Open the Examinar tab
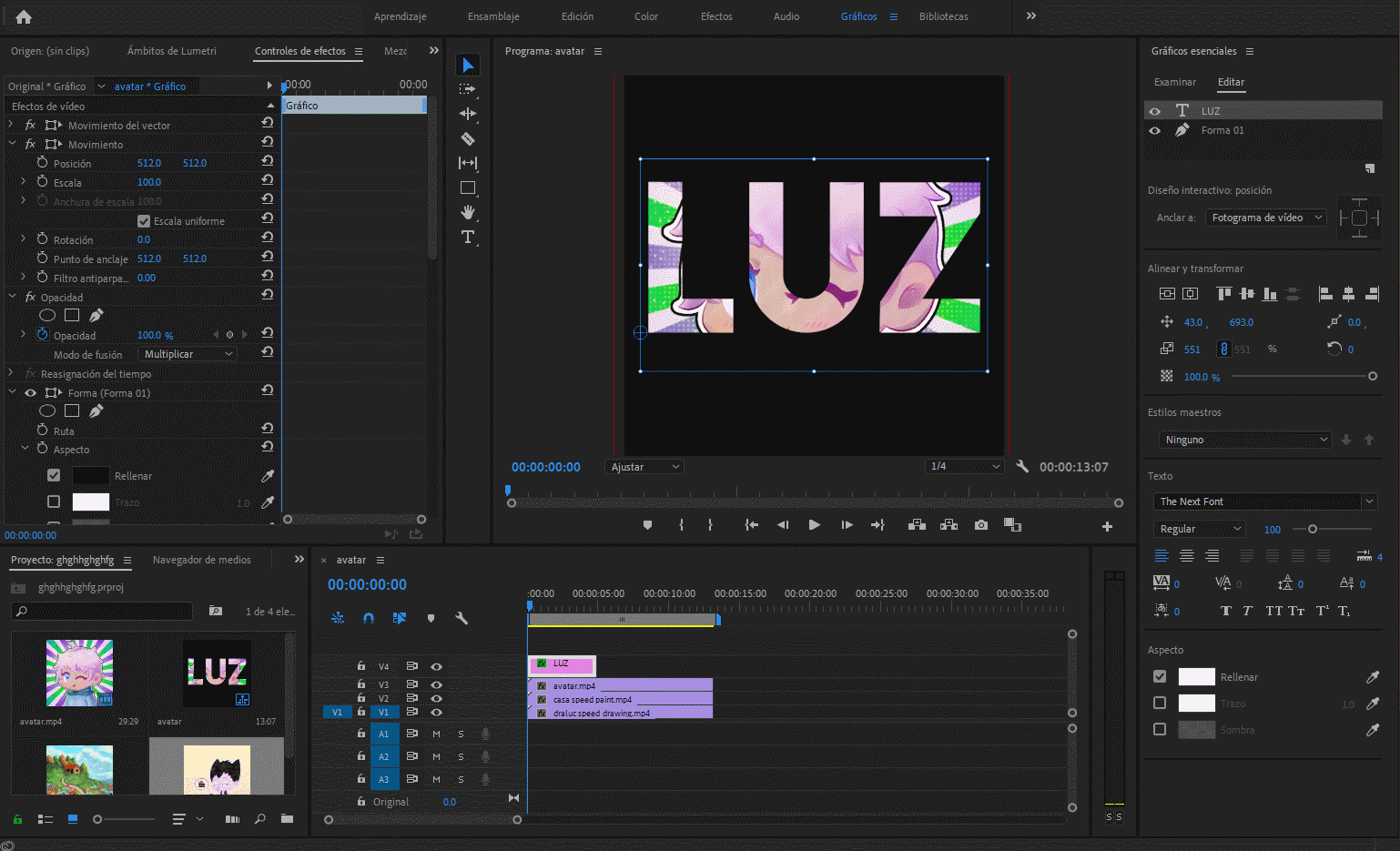The image size is (1400, 851). coord(1175,82)
